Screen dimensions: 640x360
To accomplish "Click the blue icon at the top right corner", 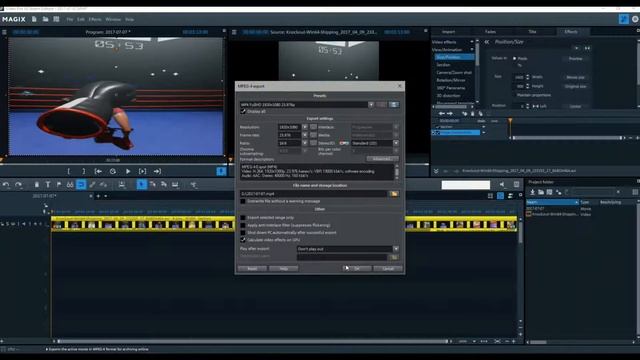I will 623,19.
